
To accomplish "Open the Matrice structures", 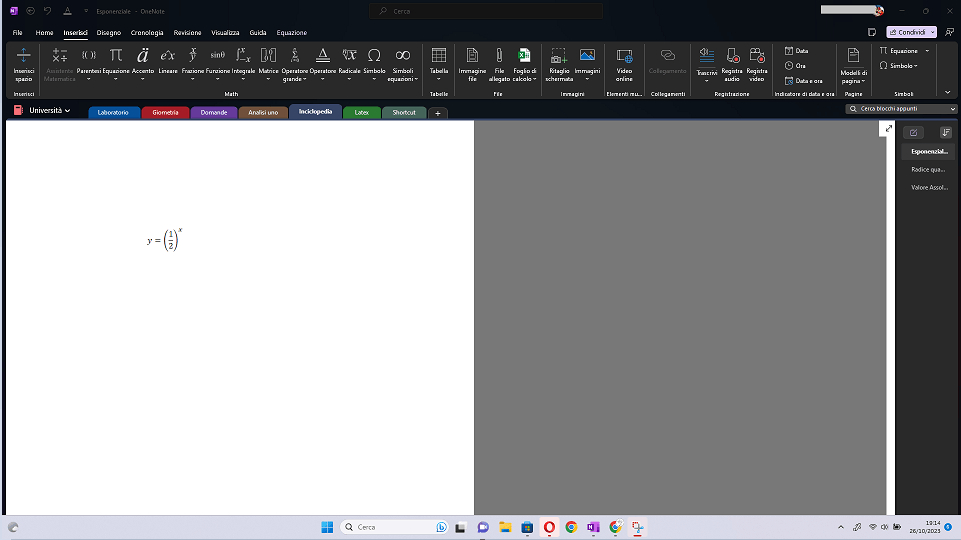I will tap(268, 64).
